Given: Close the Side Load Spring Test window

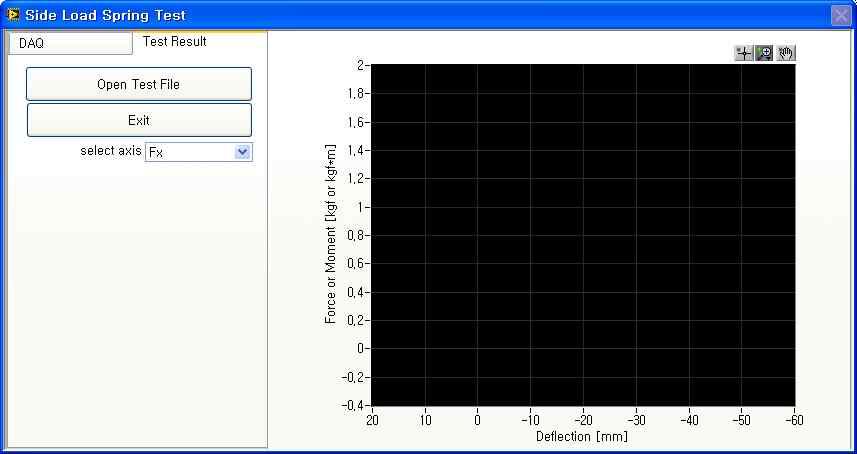Looking at the screenshot, I should pyautogui.click(x=841, y=15).
